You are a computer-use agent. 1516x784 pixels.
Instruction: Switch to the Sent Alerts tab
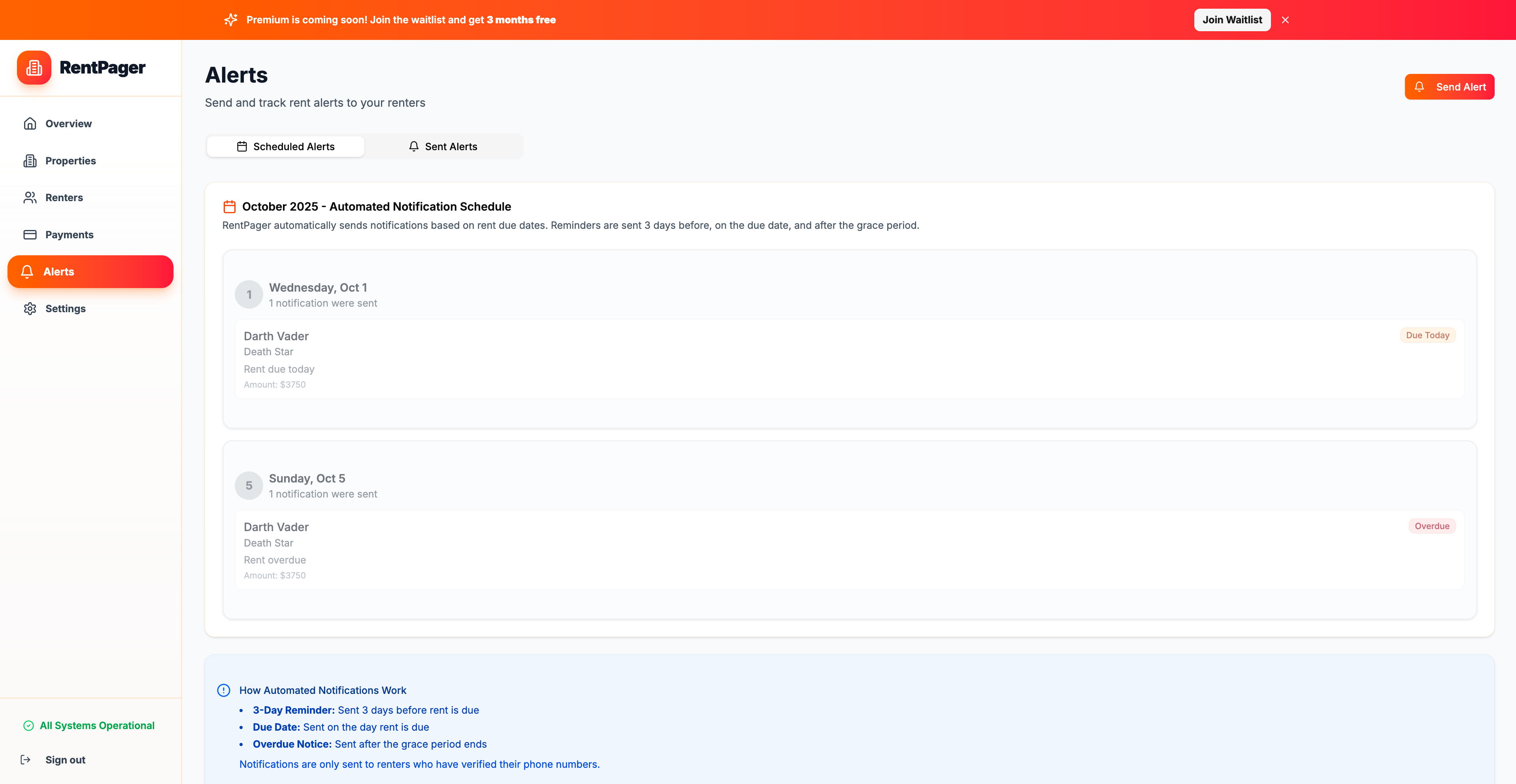[x=443, y=147]
